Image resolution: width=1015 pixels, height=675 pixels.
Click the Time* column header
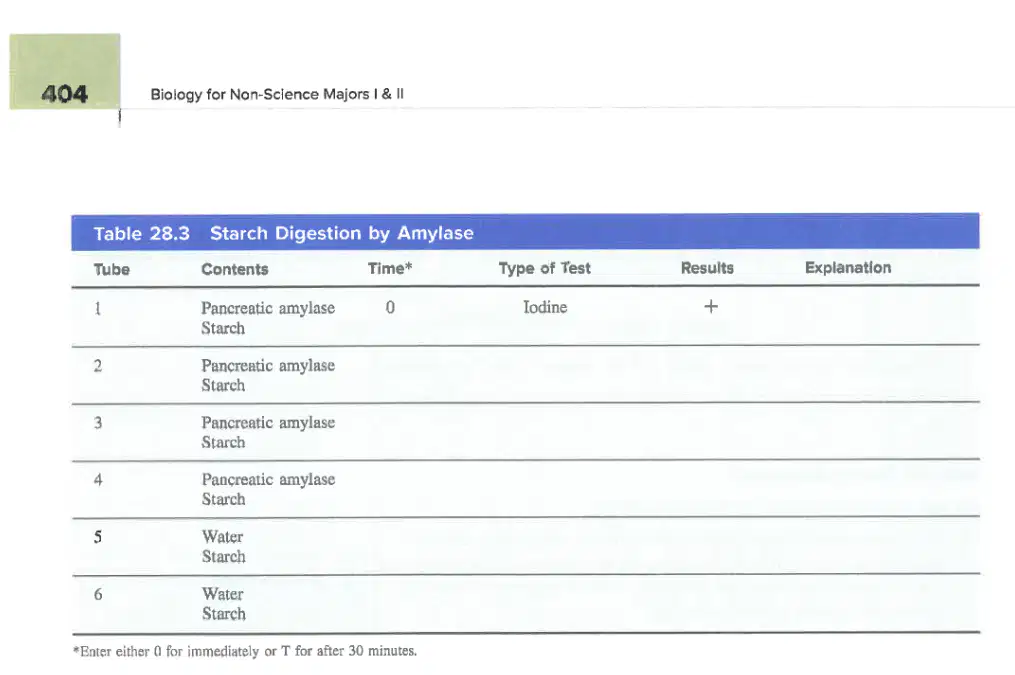[x=390, y=269]
